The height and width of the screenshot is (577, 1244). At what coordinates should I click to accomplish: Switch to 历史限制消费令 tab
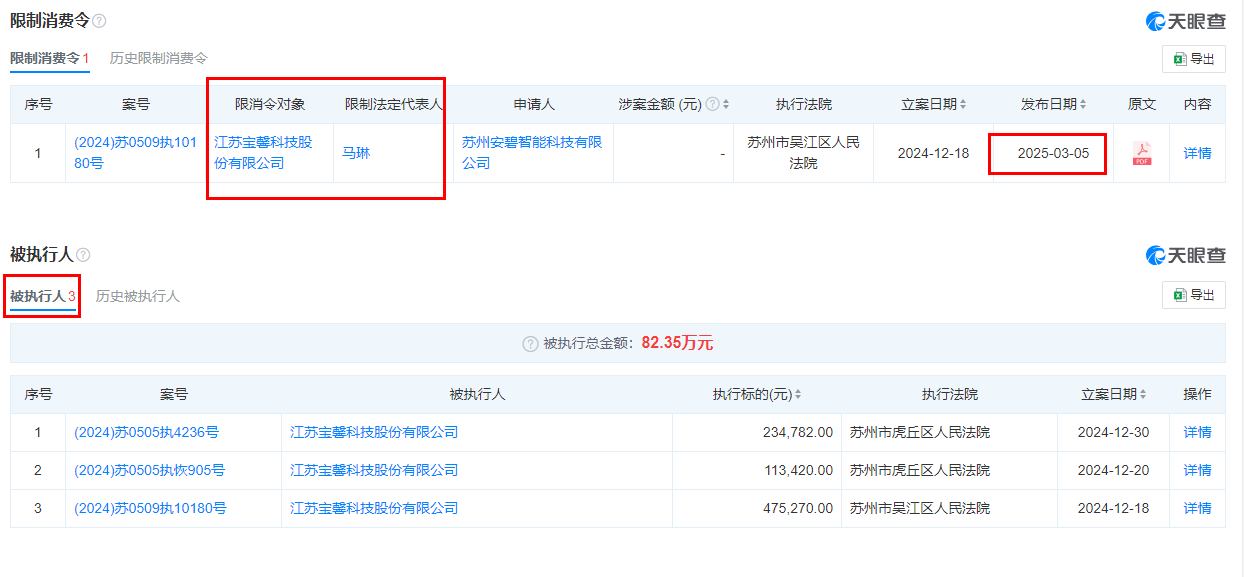(x=159, y=58)
